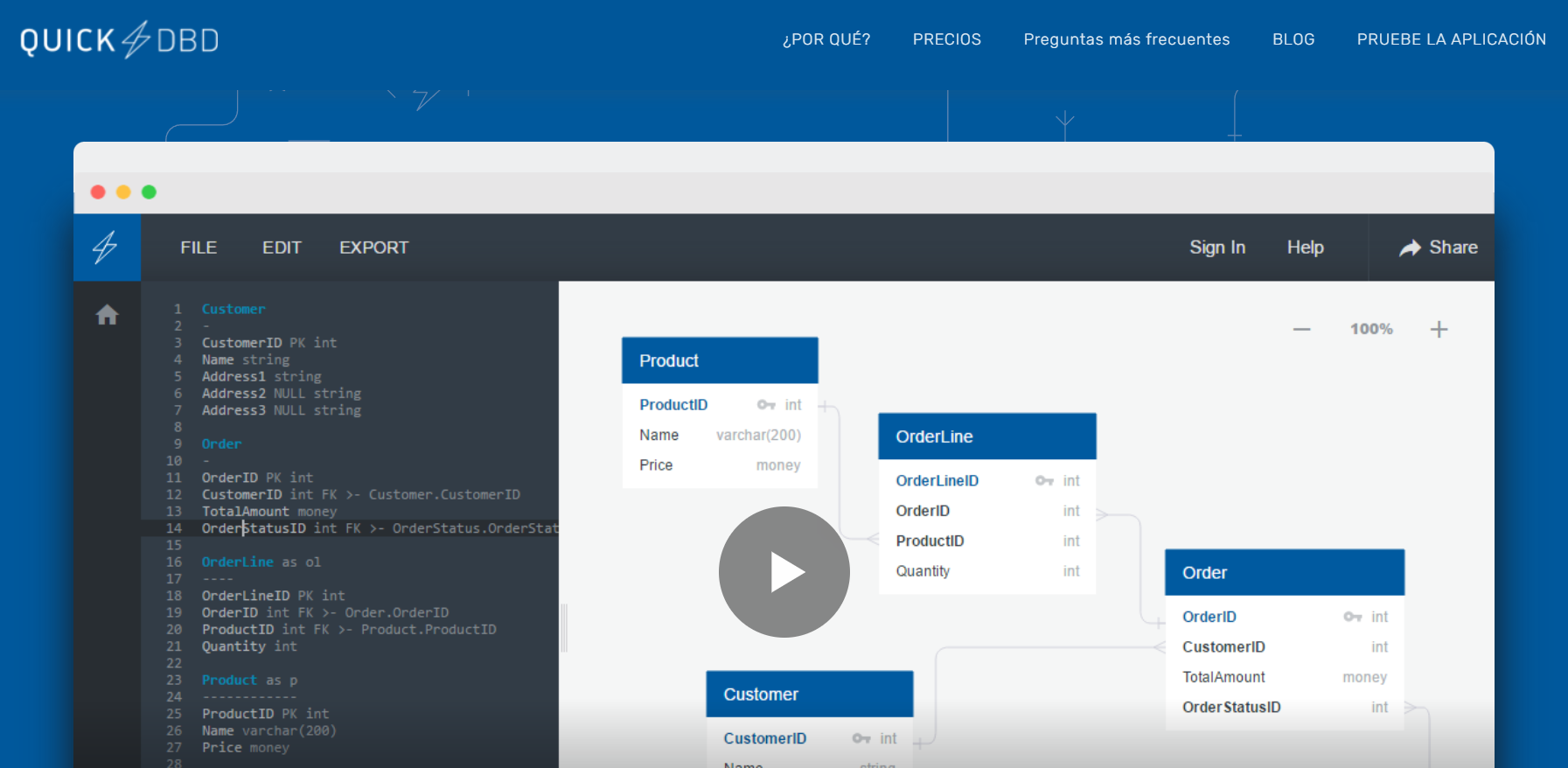Click the ProductID field in OrderLine table
The image size is (1568, 768).
[930, 541]
